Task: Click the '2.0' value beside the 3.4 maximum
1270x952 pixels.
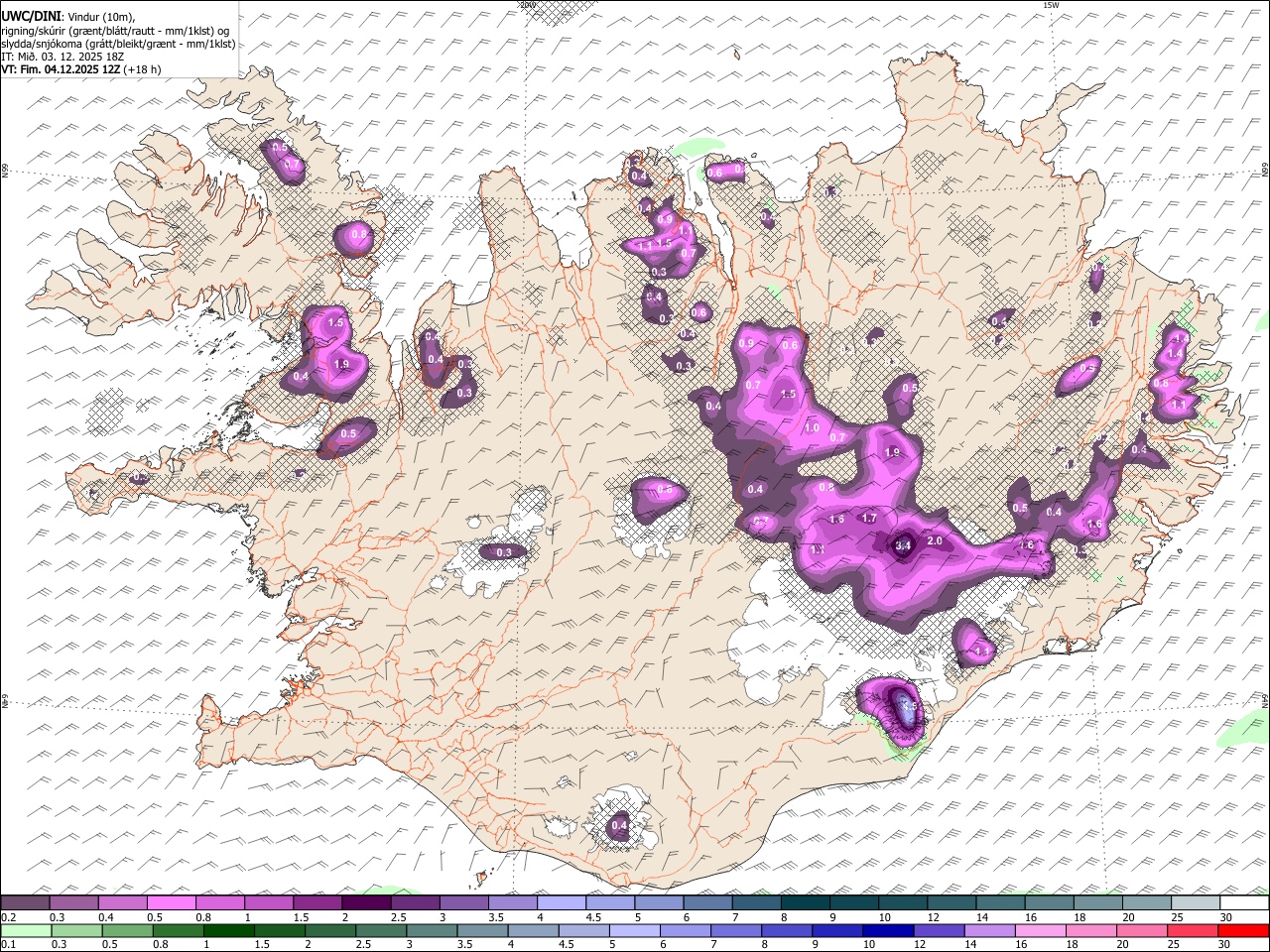Action: point(935,541)
